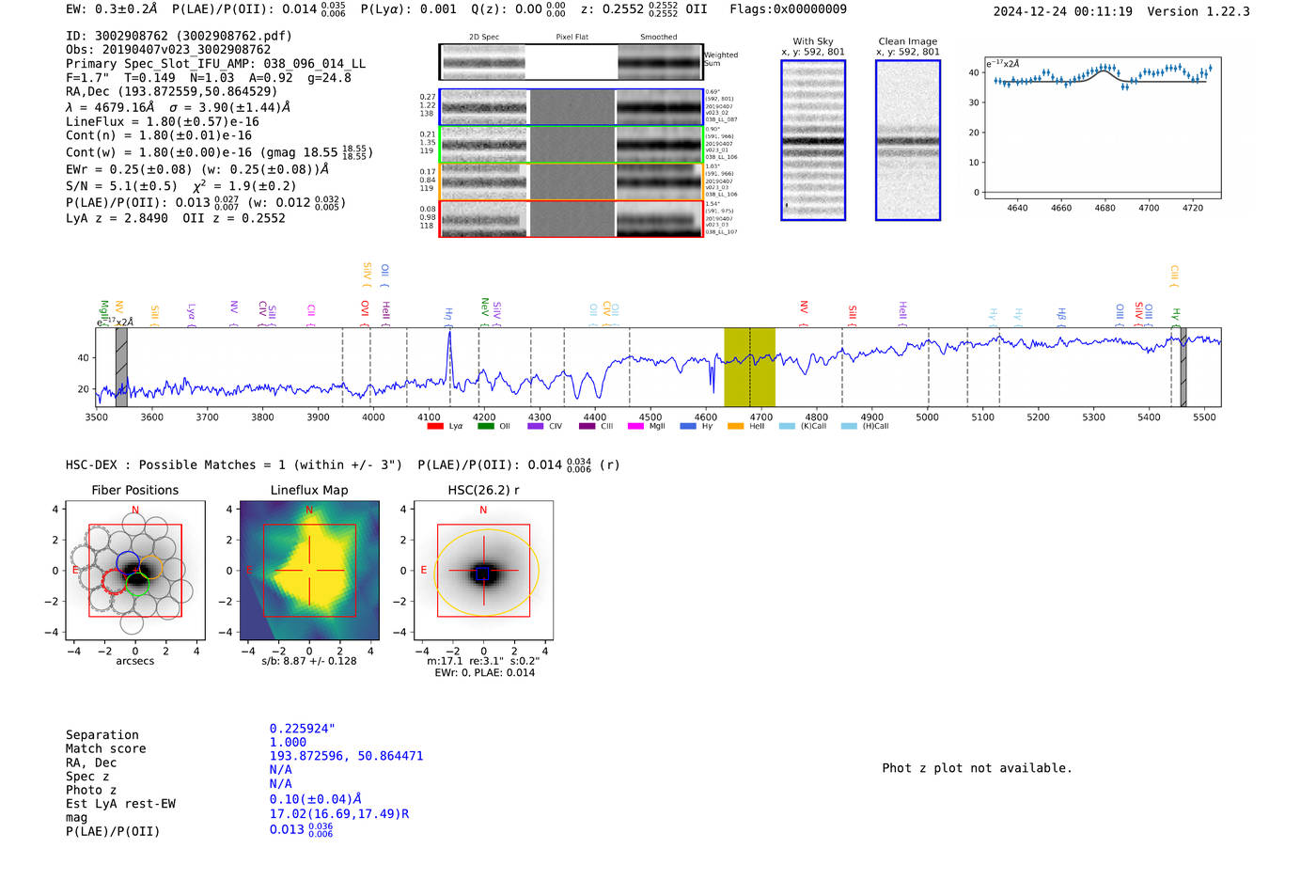Select the separation value 0.225924"
1316x896 pixels.
pos(303,729)
